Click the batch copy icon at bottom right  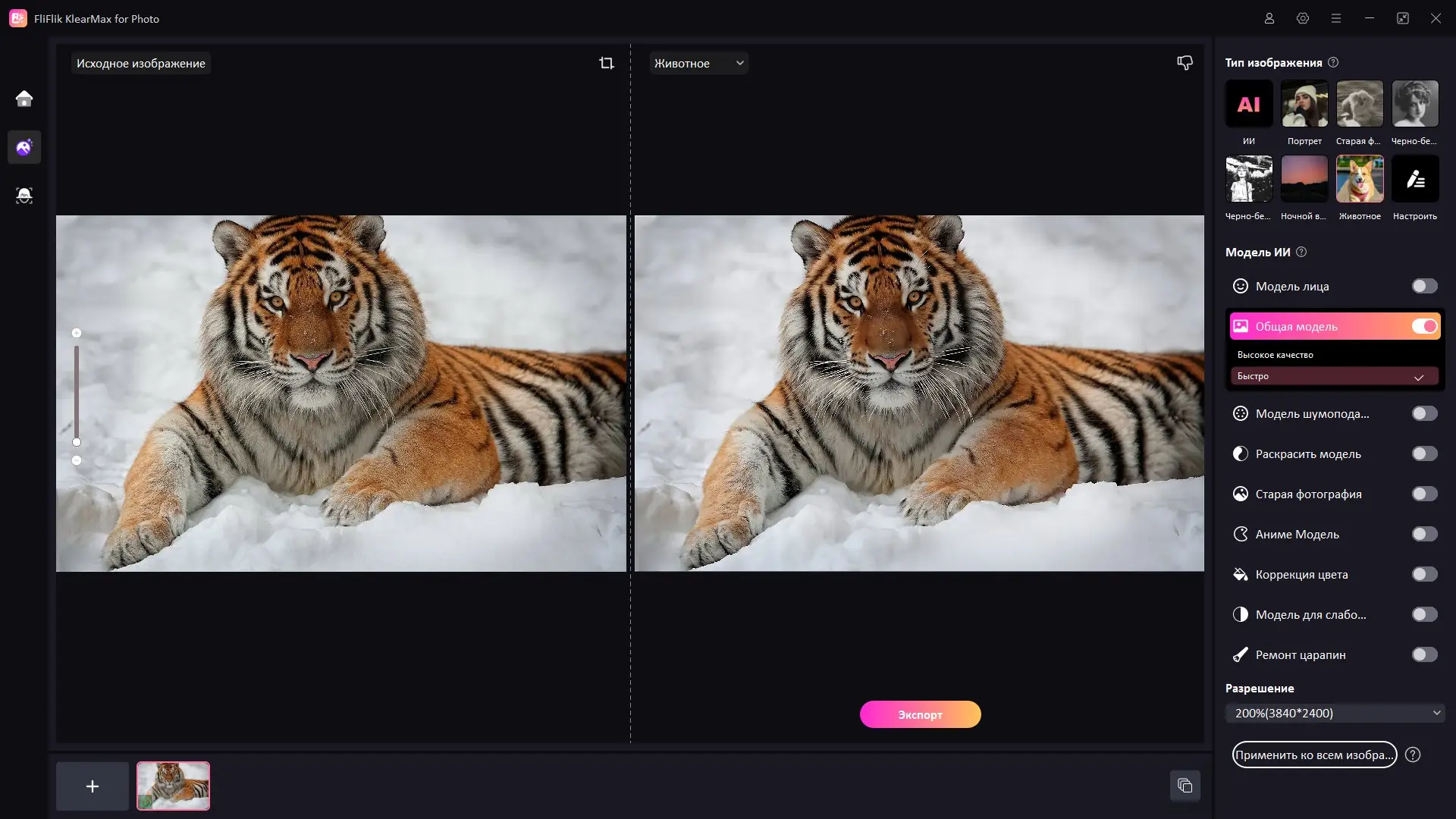click(1185, 786)
